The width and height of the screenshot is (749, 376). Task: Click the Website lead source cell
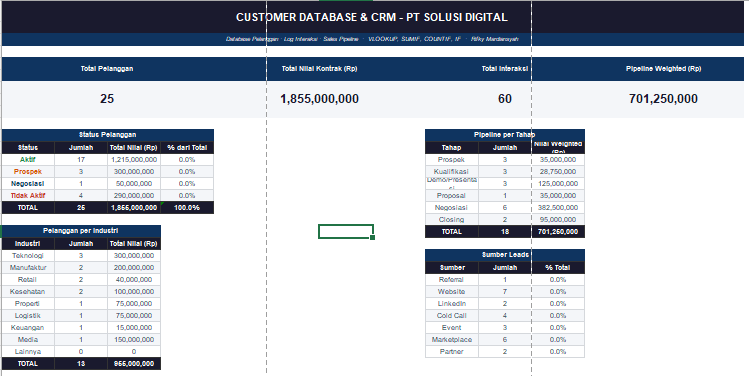(451, 291)
